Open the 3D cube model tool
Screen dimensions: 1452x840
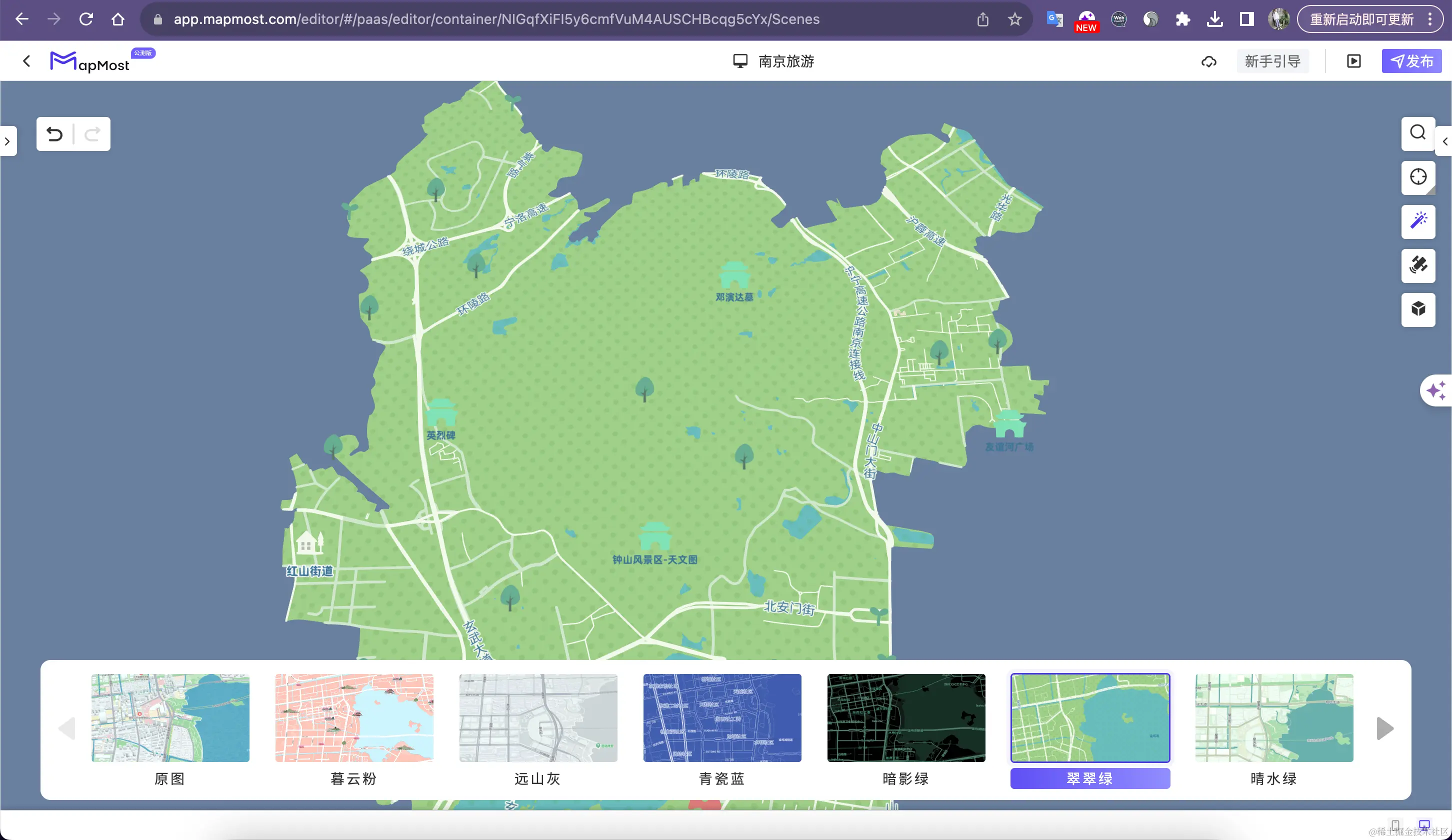coord(1418,309)
